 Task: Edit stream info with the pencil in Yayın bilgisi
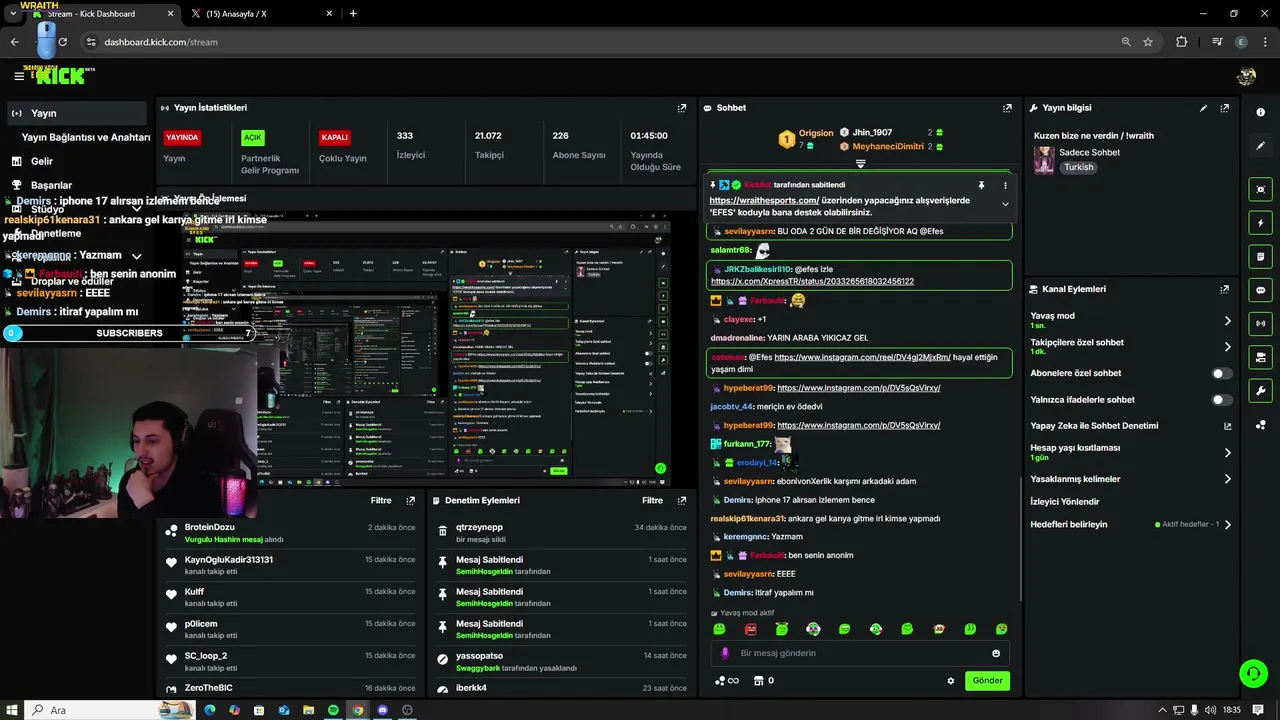1203,108
